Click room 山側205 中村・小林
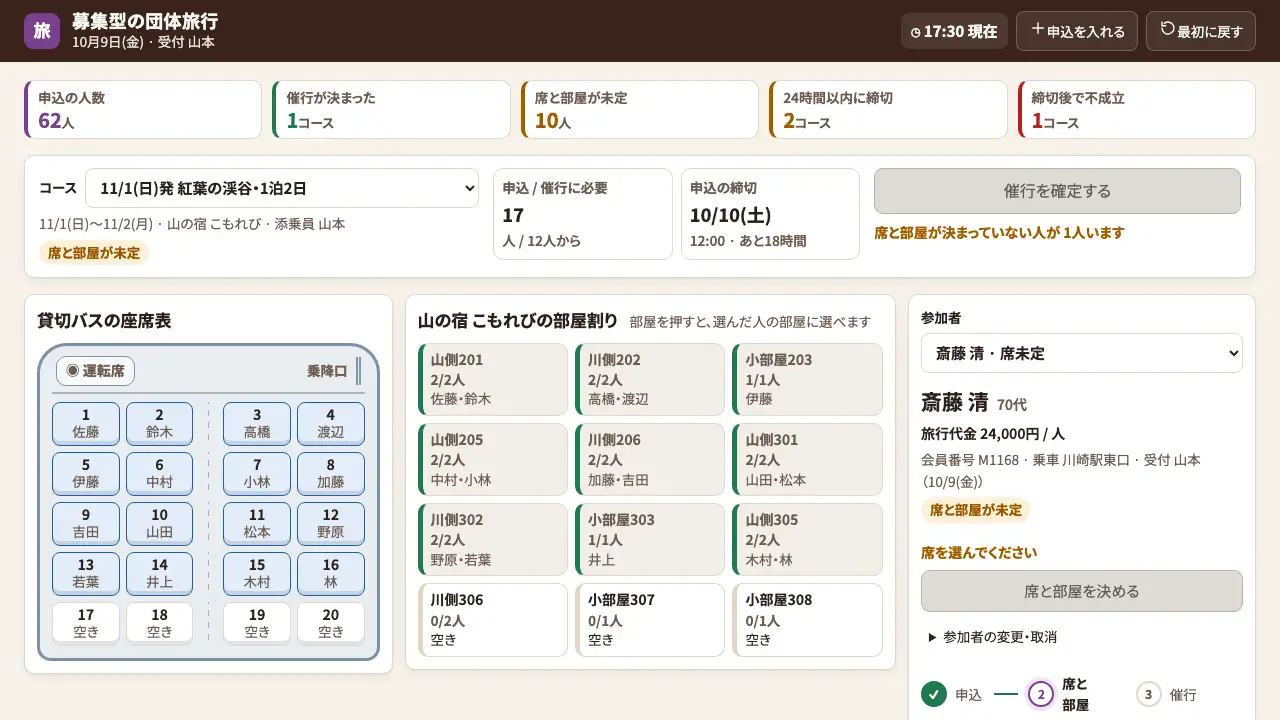1280x720 pixels. pos(493,460)
